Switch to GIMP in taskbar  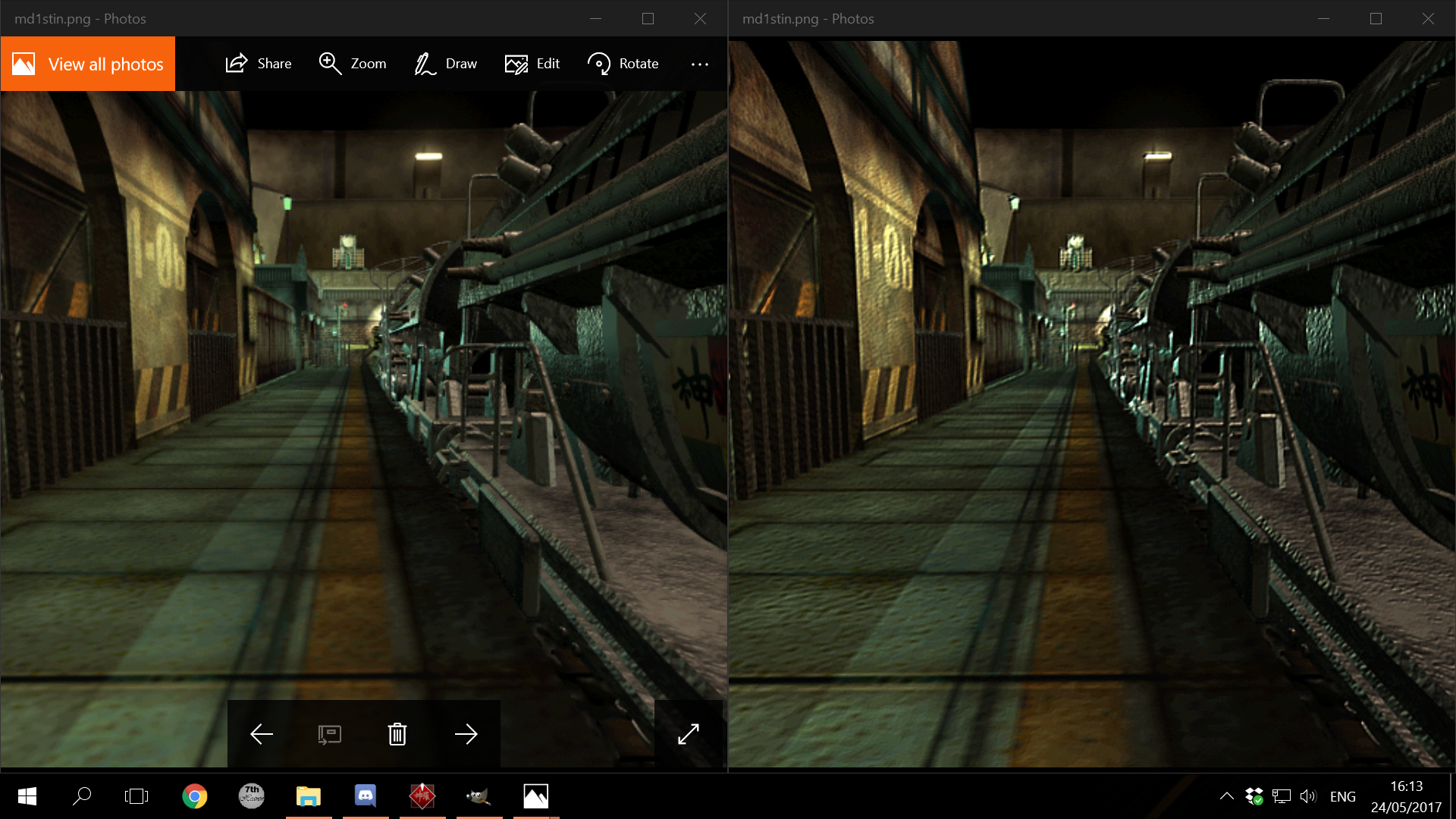pos(479,796)
